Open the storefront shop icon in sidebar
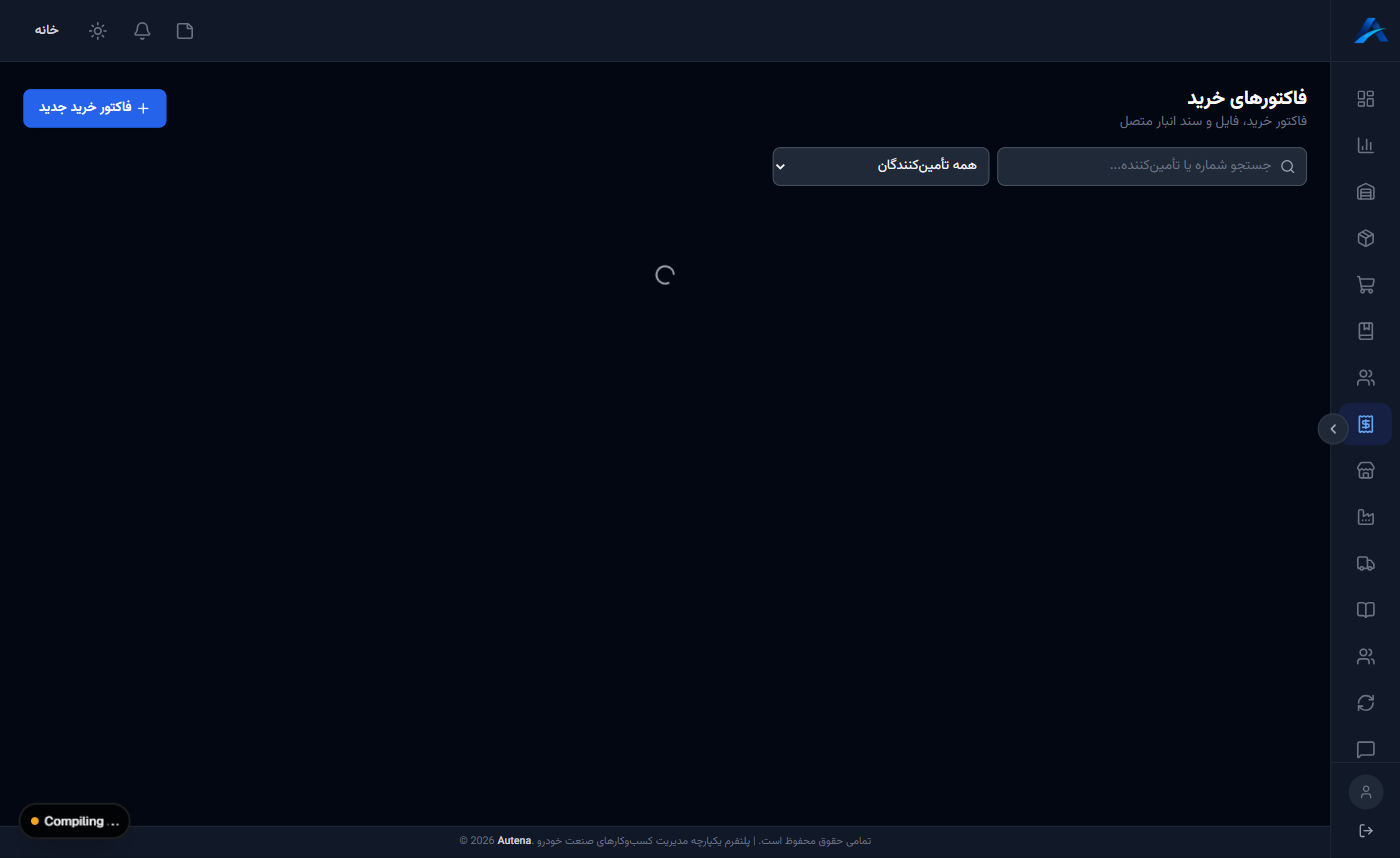The width and height of the screenshot is (1400, 858). click(1365, 471)
